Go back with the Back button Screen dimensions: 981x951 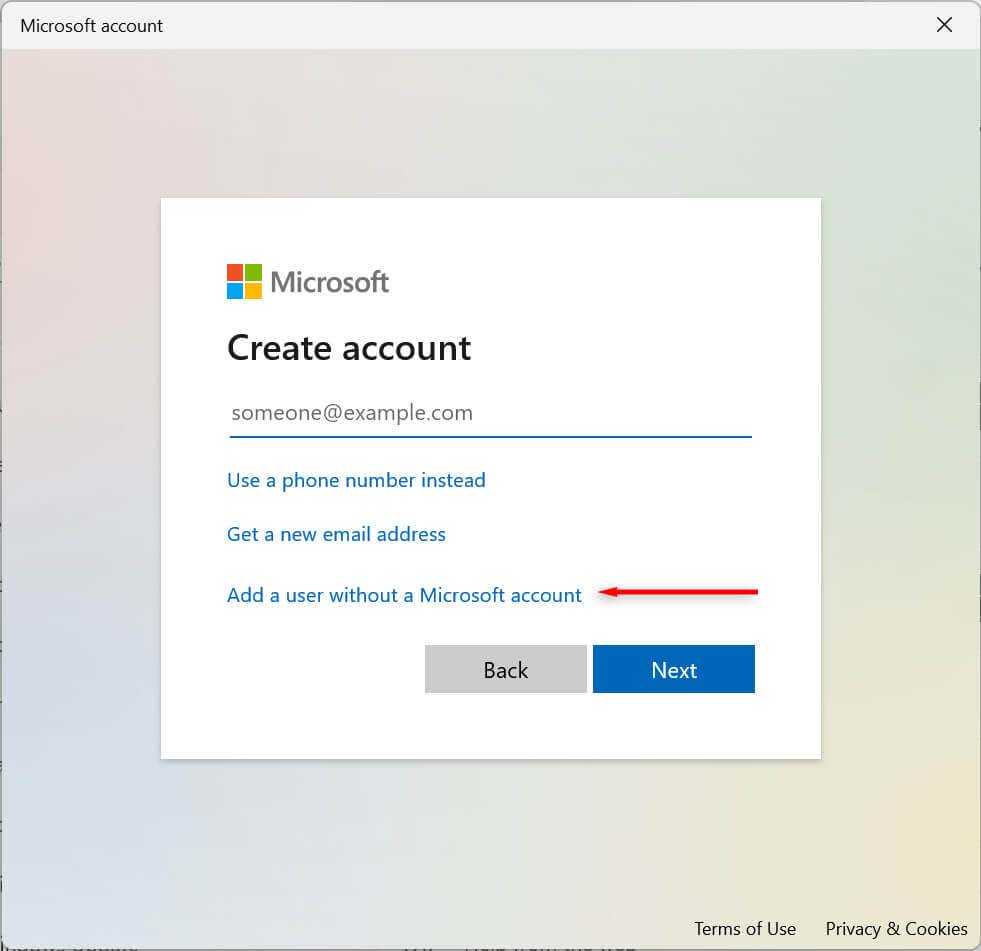coord(506,669)
